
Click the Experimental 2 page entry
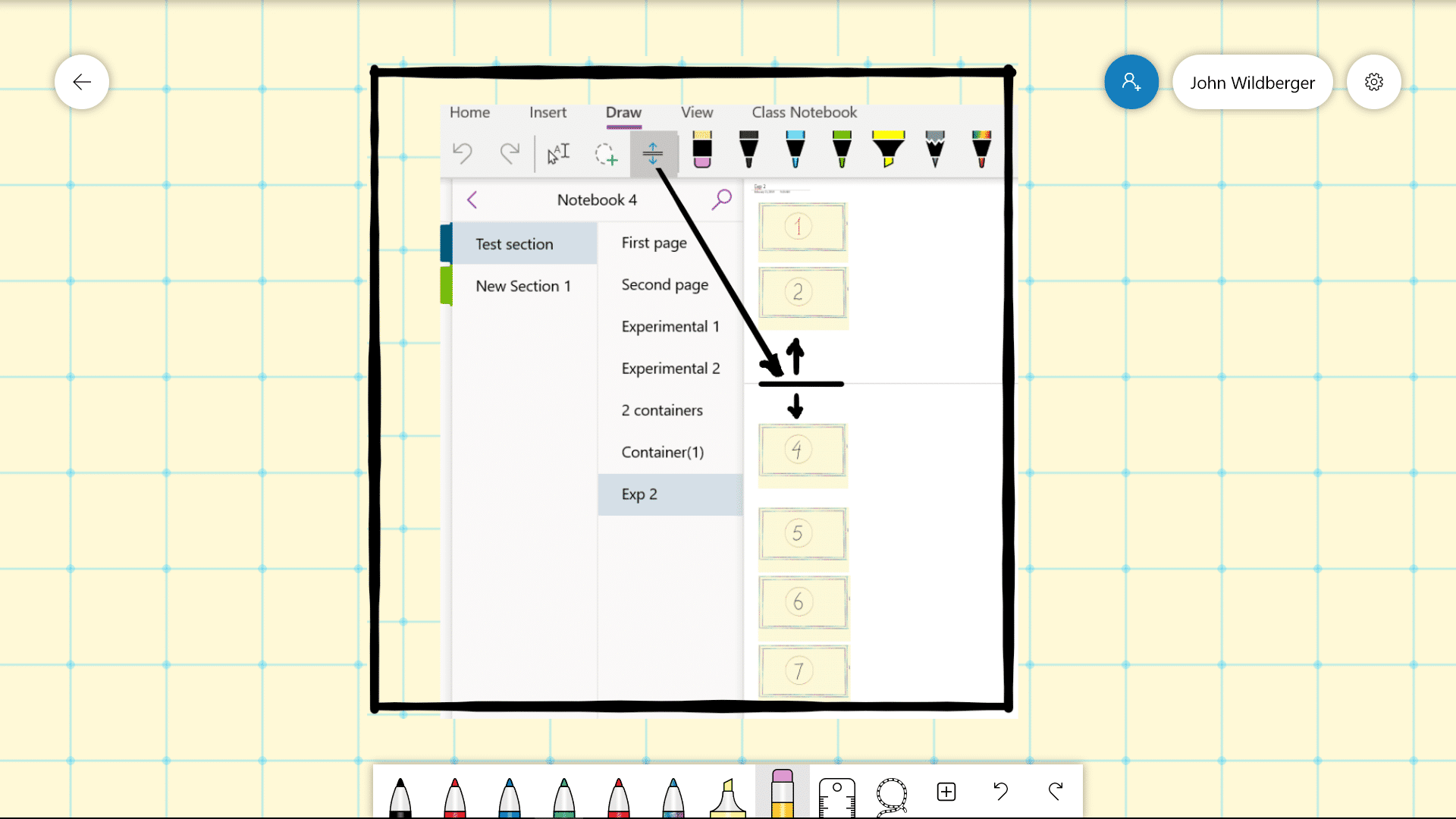click(670, 369)
